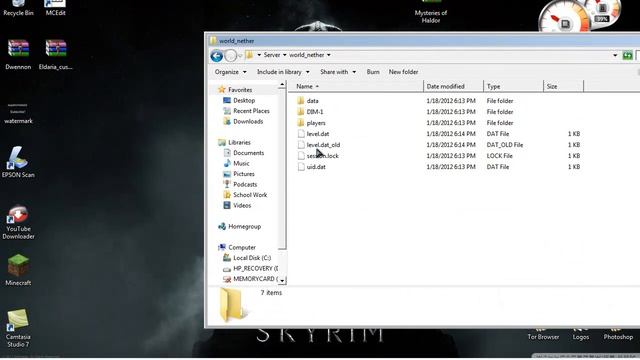
Task: Open the Organize menu
Action: coord(231,72)
